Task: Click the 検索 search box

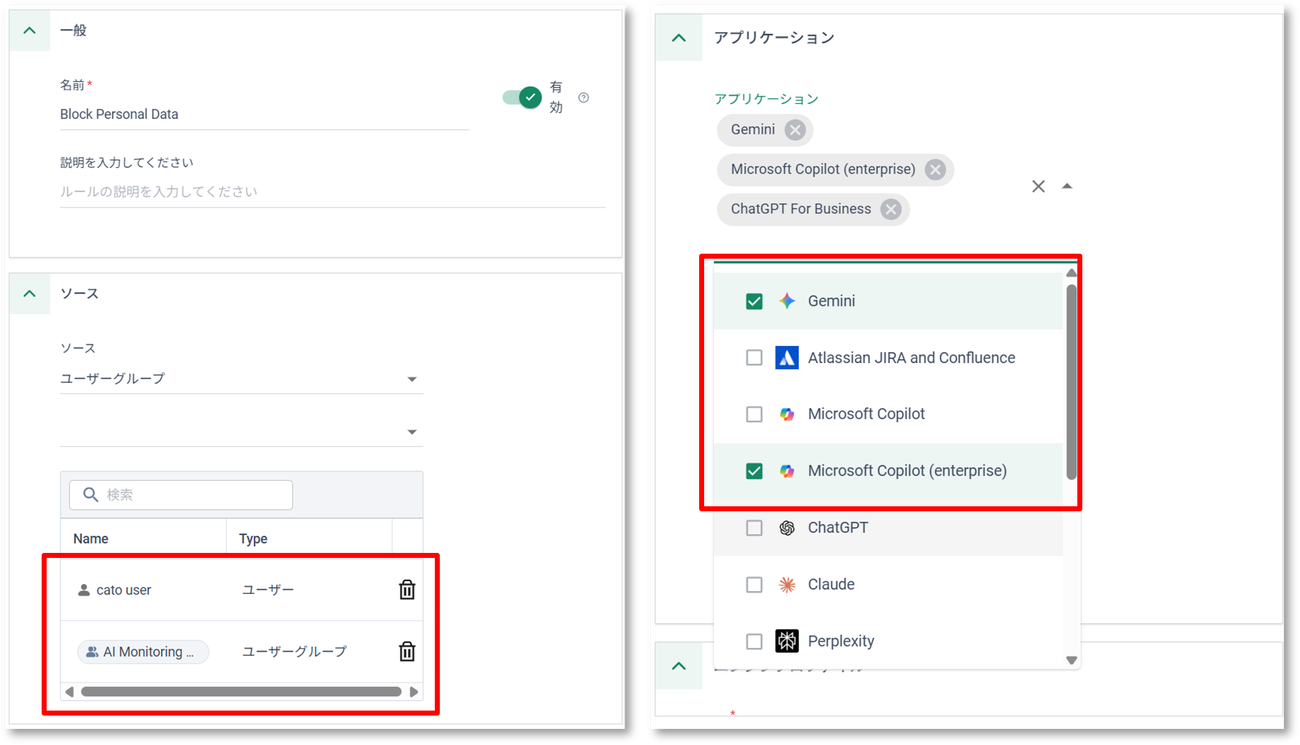Action: [x=181, y=495]
